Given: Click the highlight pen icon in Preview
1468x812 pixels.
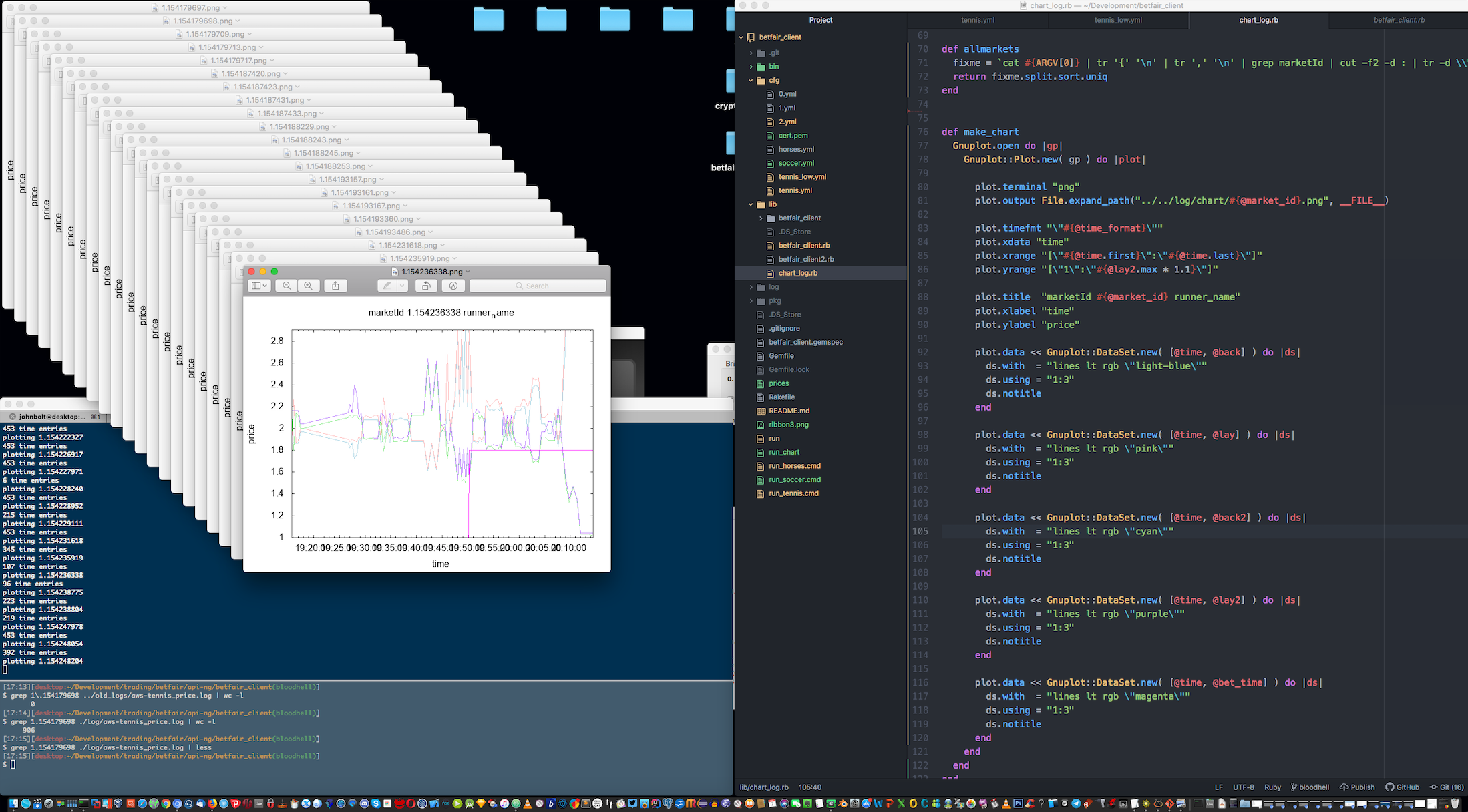Looking at the screenshot, I should (x=387, y=286).
